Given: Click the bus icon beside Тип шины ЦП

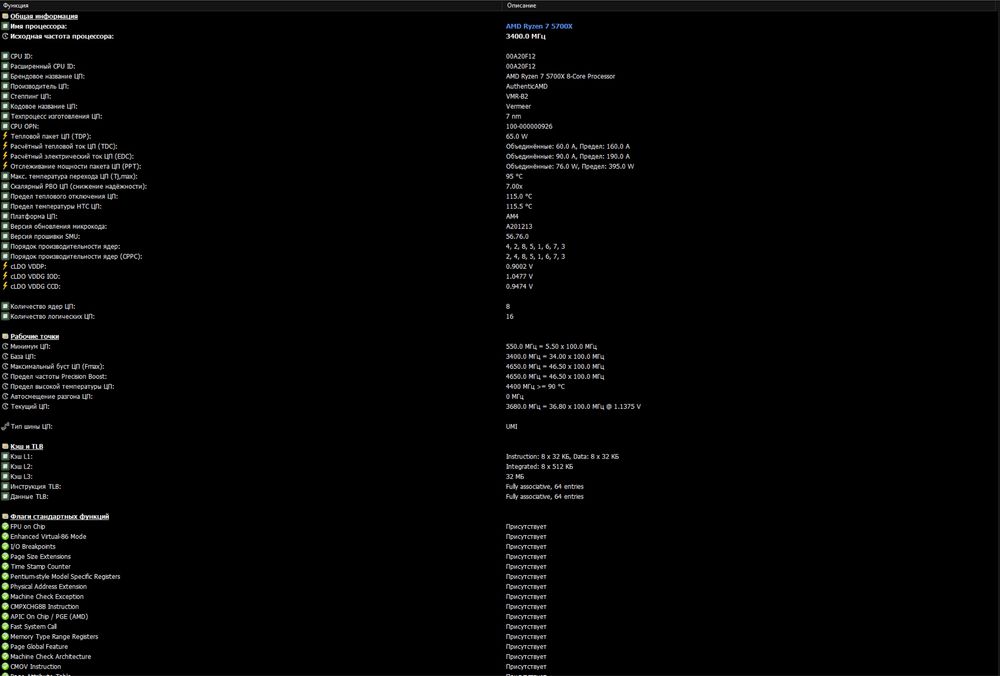Looking at the screenshot, I should pos(5,426).
